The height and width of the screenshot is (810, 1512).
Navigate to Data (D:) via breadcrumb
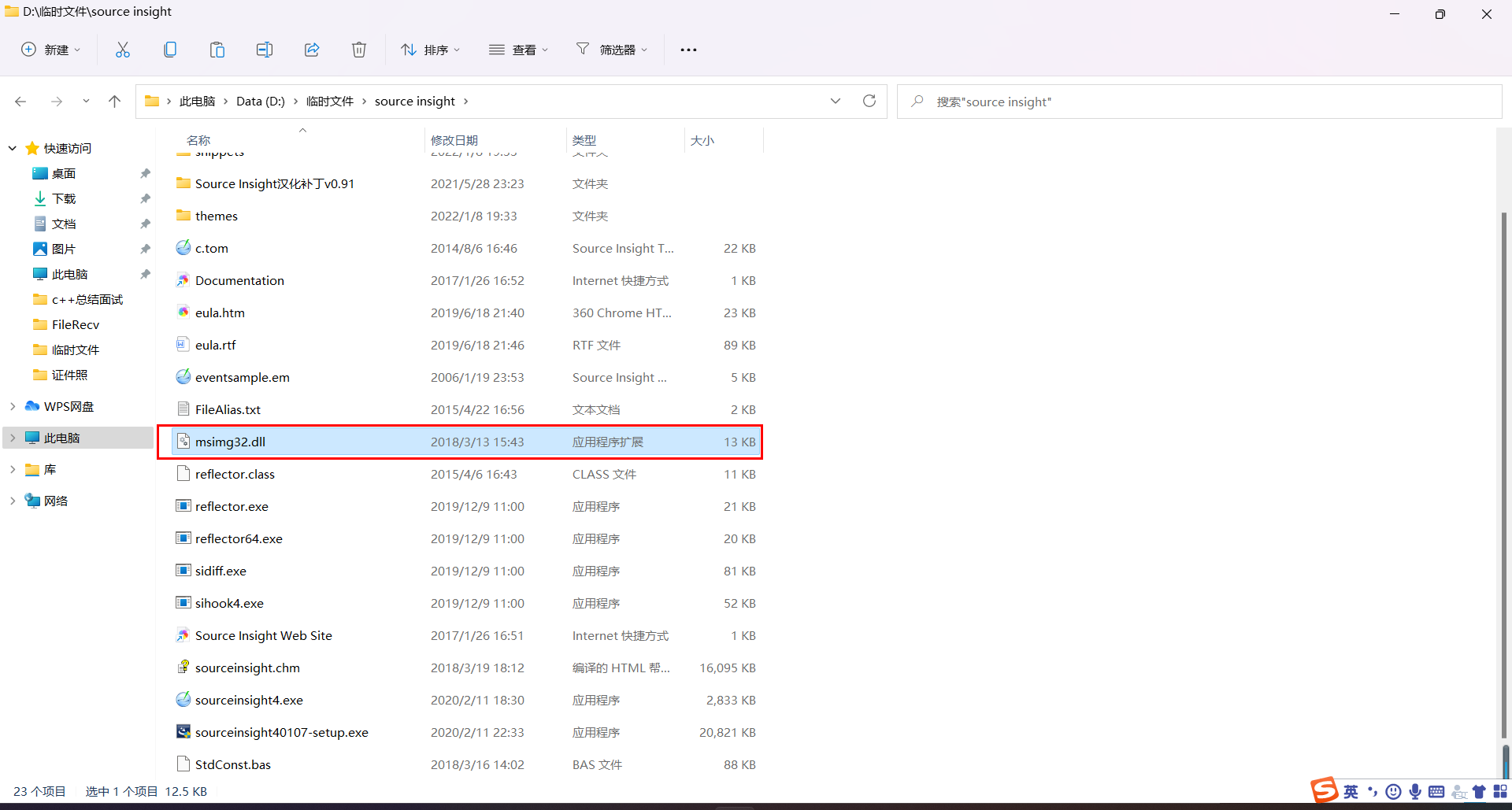260,101
